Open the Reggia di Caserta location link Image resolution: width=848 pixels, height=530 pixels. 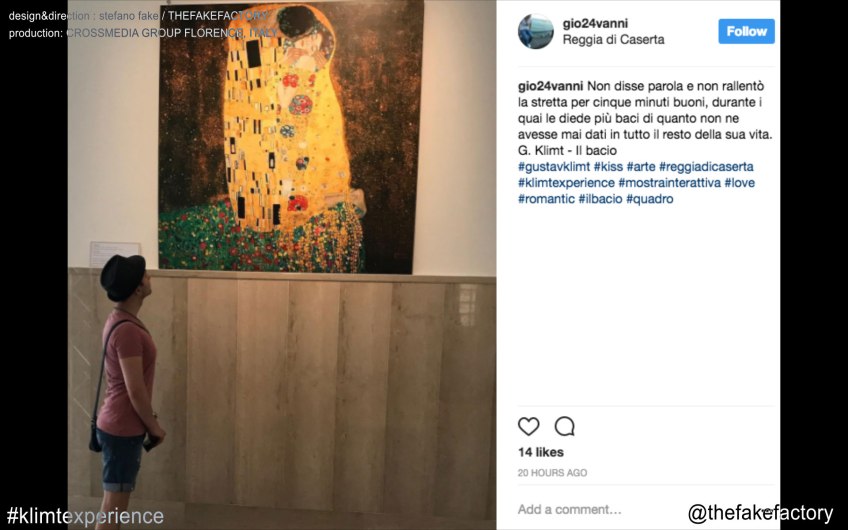click(613, 39)
